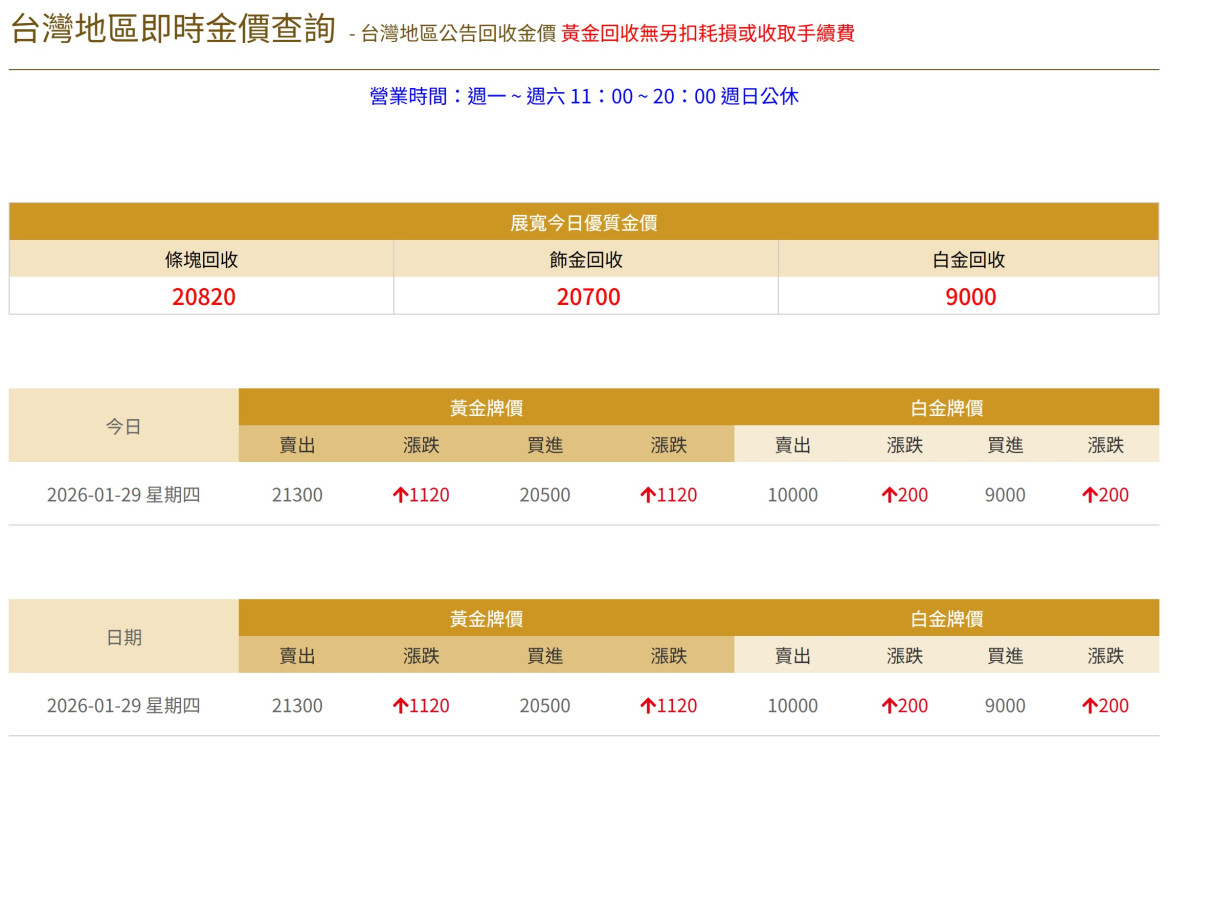The height and width of the screenshot is (900, 1213).
Task: Click gold 賣出 header in 今日 table
Action: [x=298, y=445]
